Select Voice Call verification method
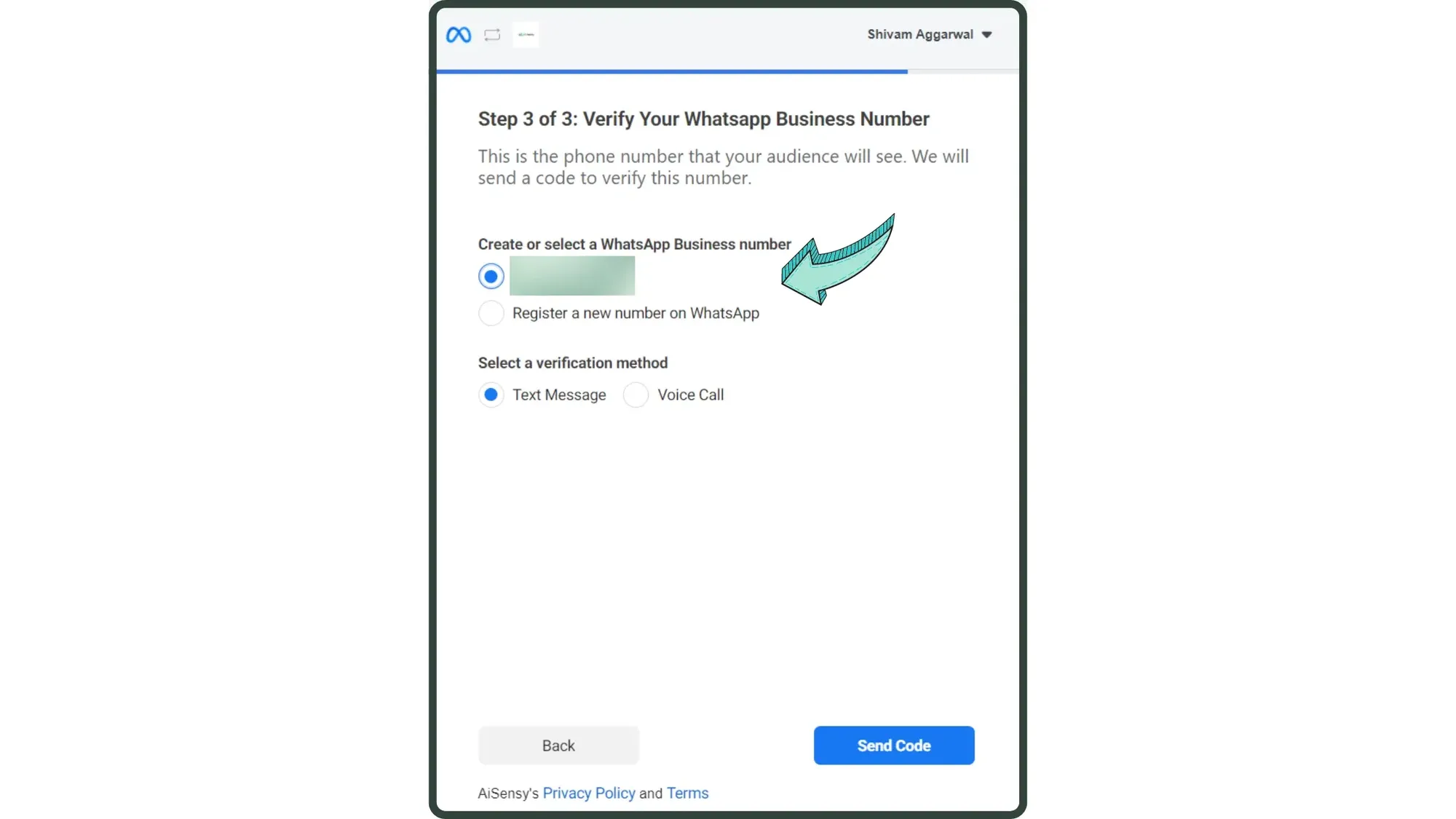Screen dimensions: 1456x819 point(636,395)
